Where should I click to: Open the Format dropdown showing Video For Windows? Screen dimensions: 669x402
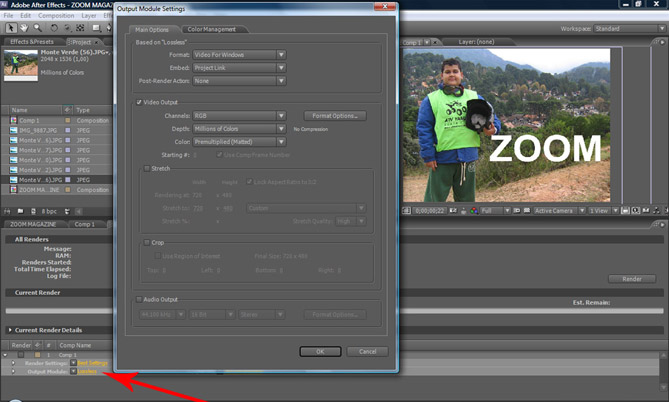(239, 55)
